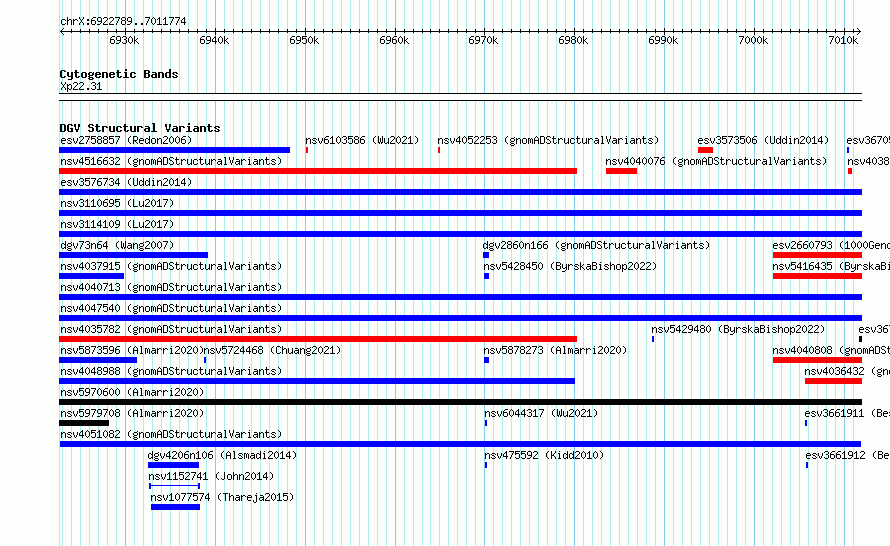Select the blue bar under dgv4206n106
Viewport: 890px width, 546px height.
pos(173,465)
